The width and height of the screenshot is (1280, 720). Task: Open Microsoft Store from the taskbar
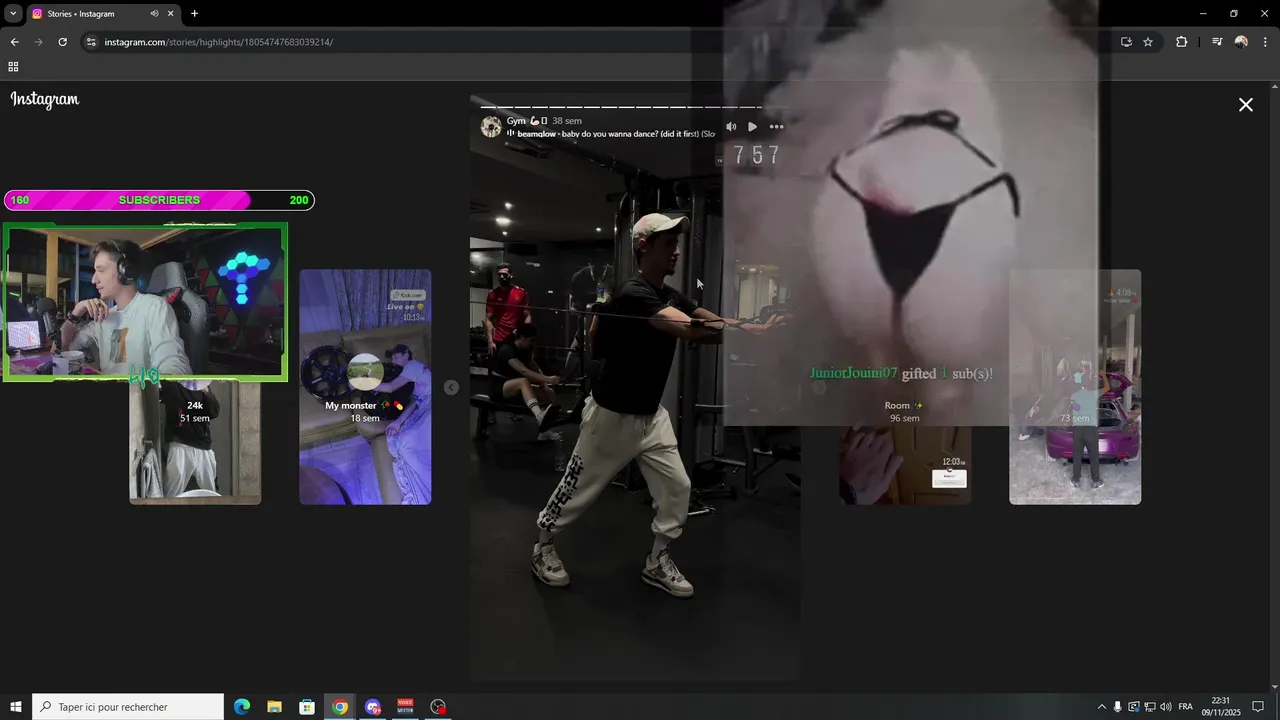[x=307, y=707]
